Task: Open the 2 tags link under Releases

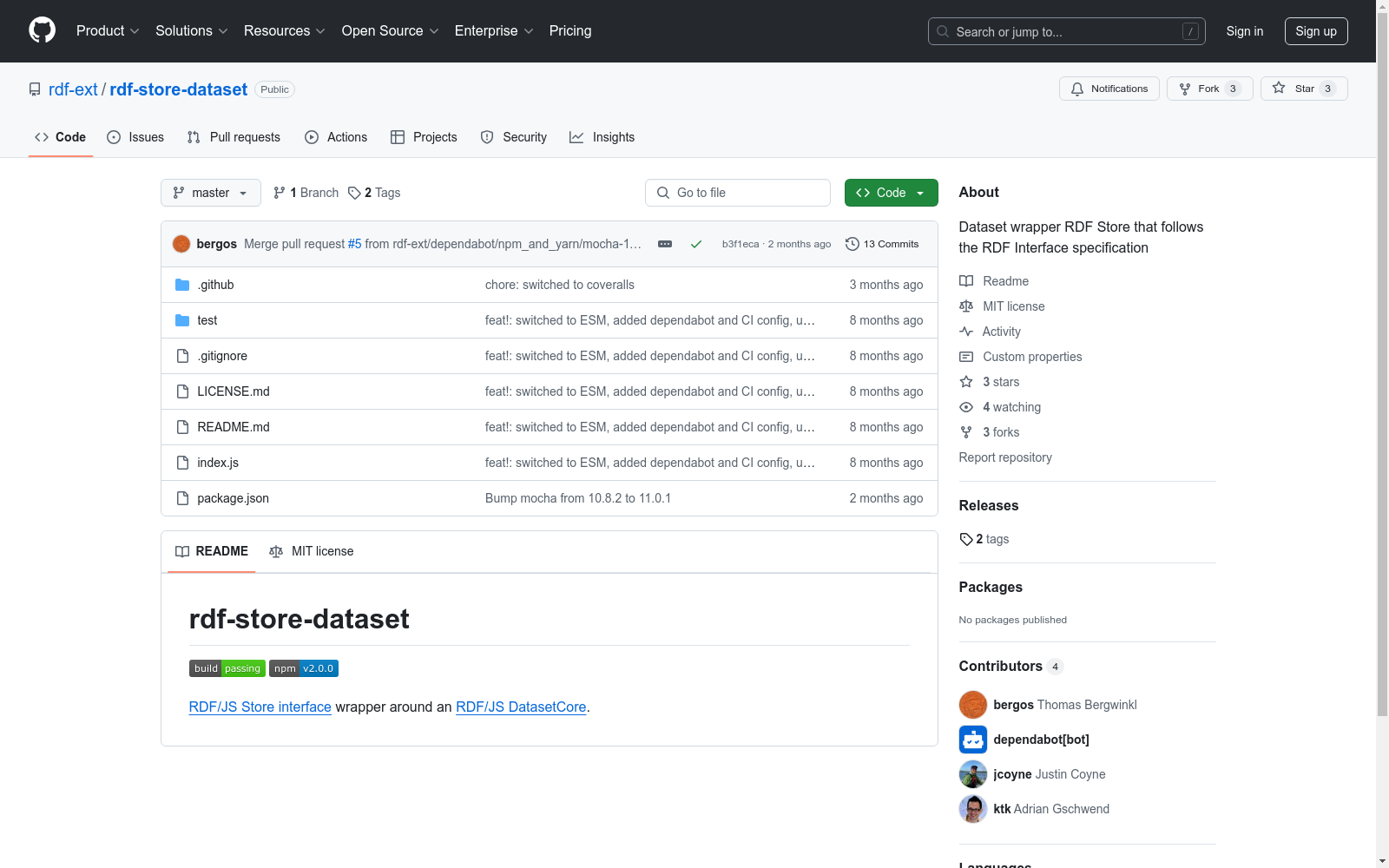Action: pyautogui.click(x=984, y=539)
